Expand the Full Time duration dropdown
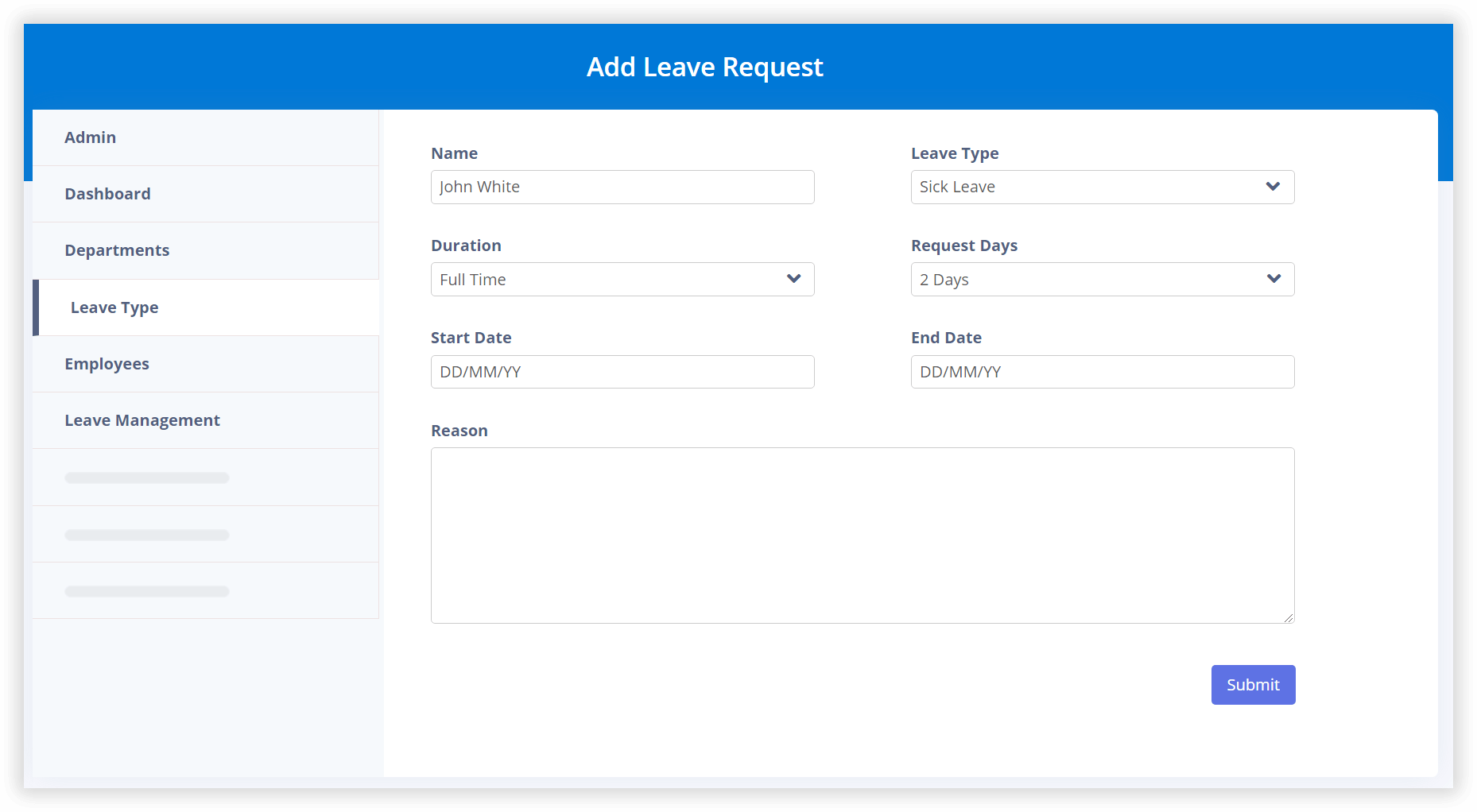Image resolution: width=1477 pixels, height=812 pixels. click(622, 280)
